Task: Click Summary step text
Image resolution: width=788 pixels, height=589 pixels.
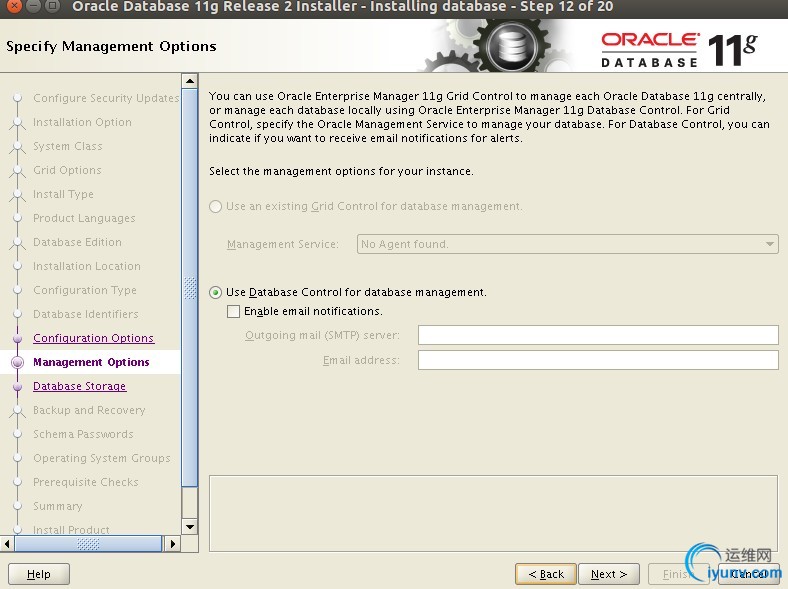Action: (x=58, y=506)
